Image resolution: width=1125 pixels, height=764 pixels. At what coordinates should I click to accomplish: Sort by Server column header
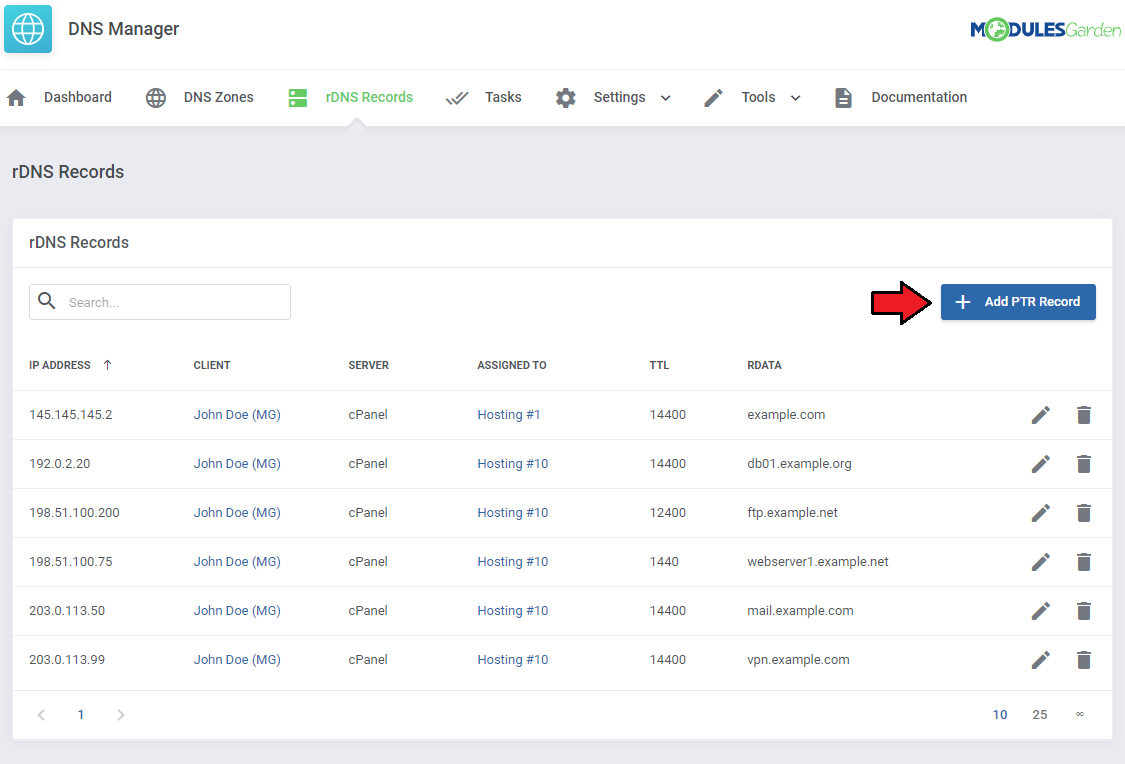click(x=369, y=365)
